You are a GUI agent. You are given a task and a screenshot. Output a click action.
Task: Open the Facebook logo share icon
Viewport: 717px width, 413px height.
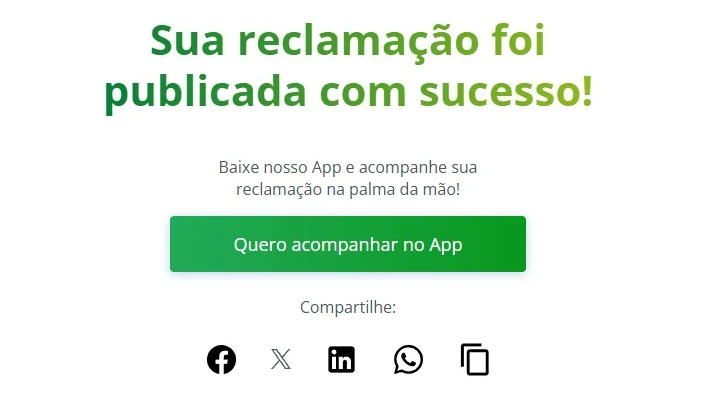coord(221,359)
